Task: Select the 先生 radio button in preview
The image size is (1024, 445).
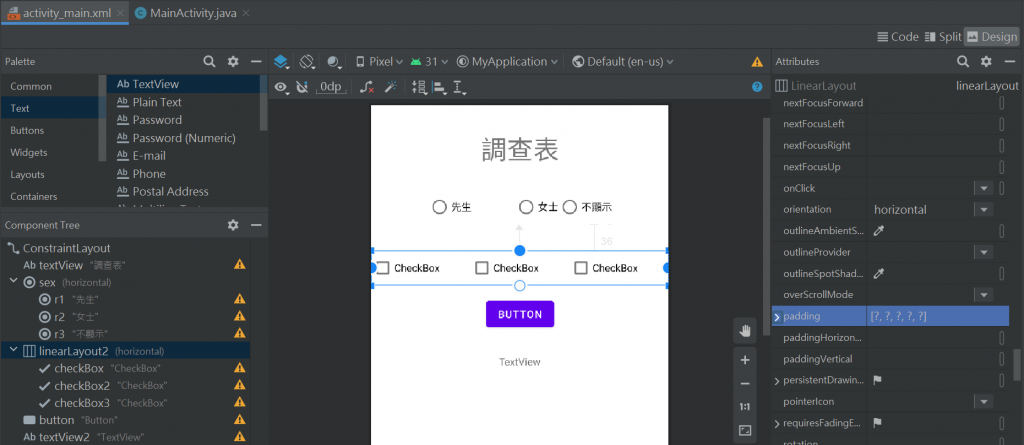Action: pyautogui.click(x=452, y=207)
